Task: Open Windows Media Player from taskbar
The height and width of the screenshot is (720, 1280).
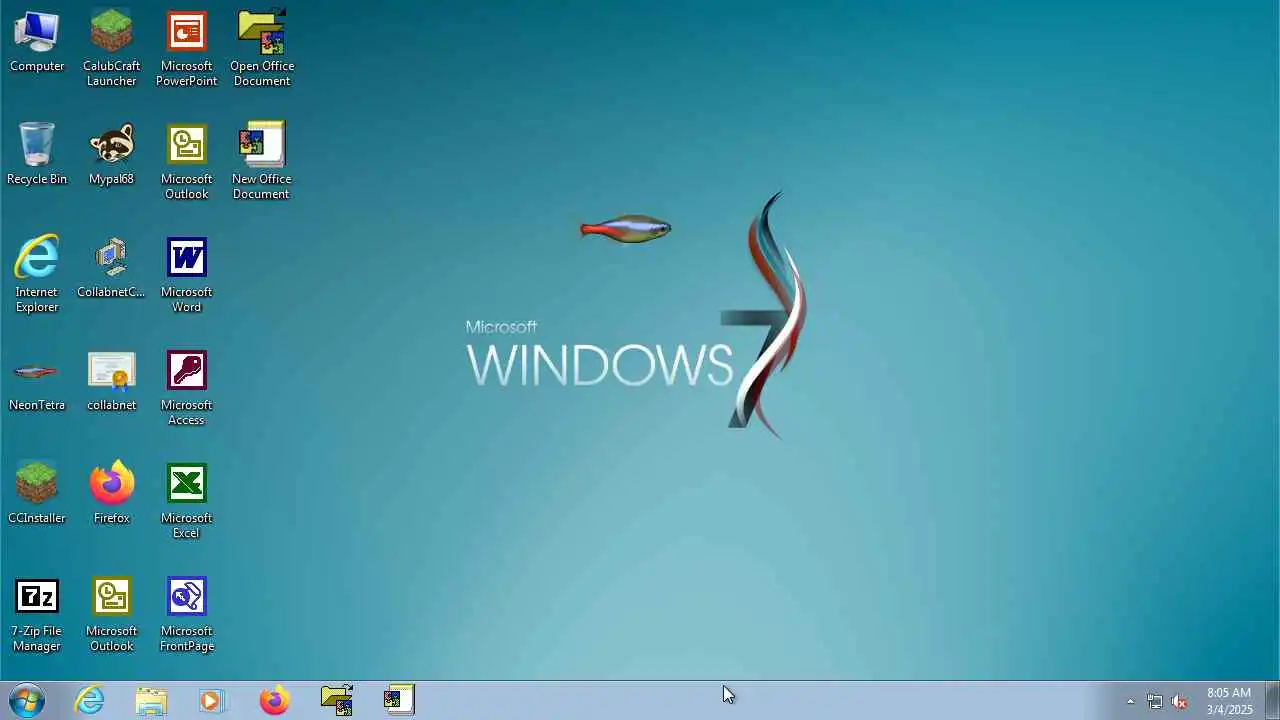Action: tap(211, 700)
